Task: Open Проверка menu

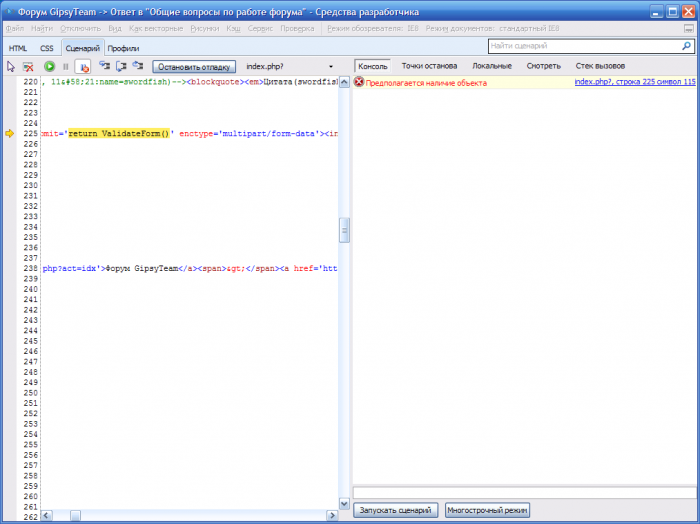Action: tap(297, 29)
